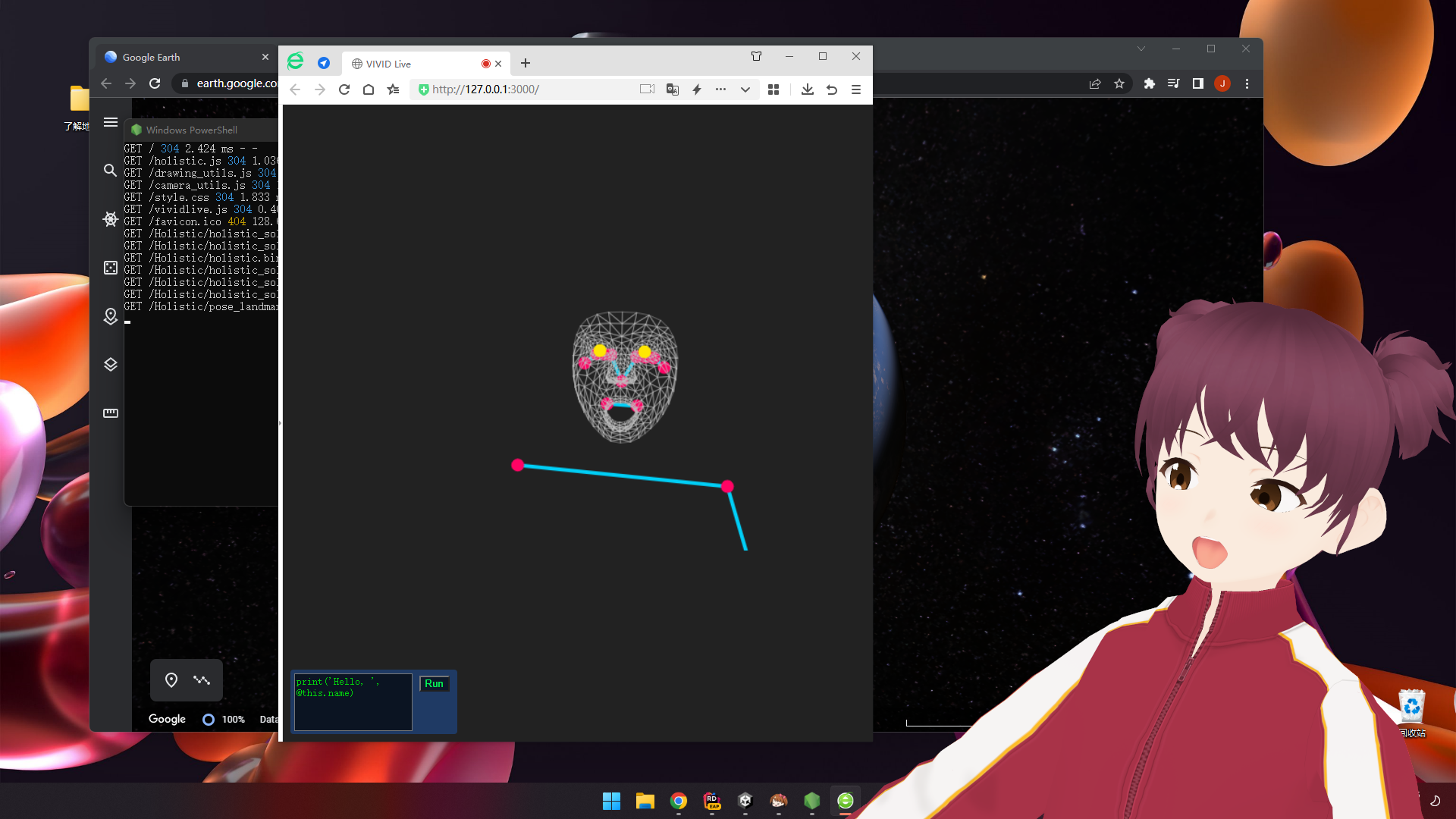1456x819 pixels.
Task: Open Chrome media control icon
Action: pyautogui.click(x=1174, y=84)
